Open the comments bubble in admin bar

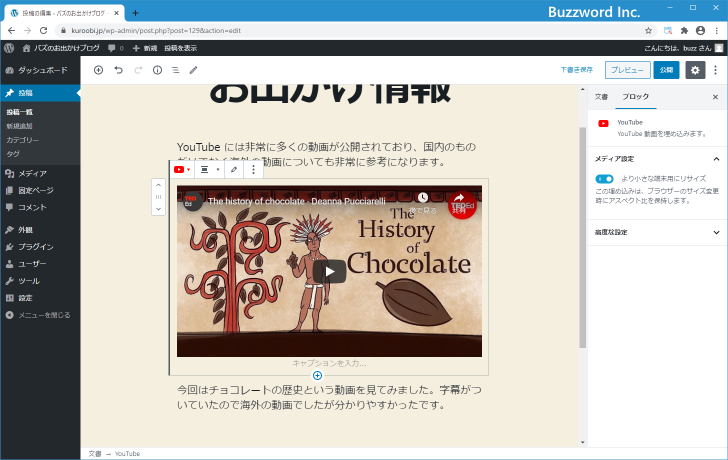click(x=116, y=48)
